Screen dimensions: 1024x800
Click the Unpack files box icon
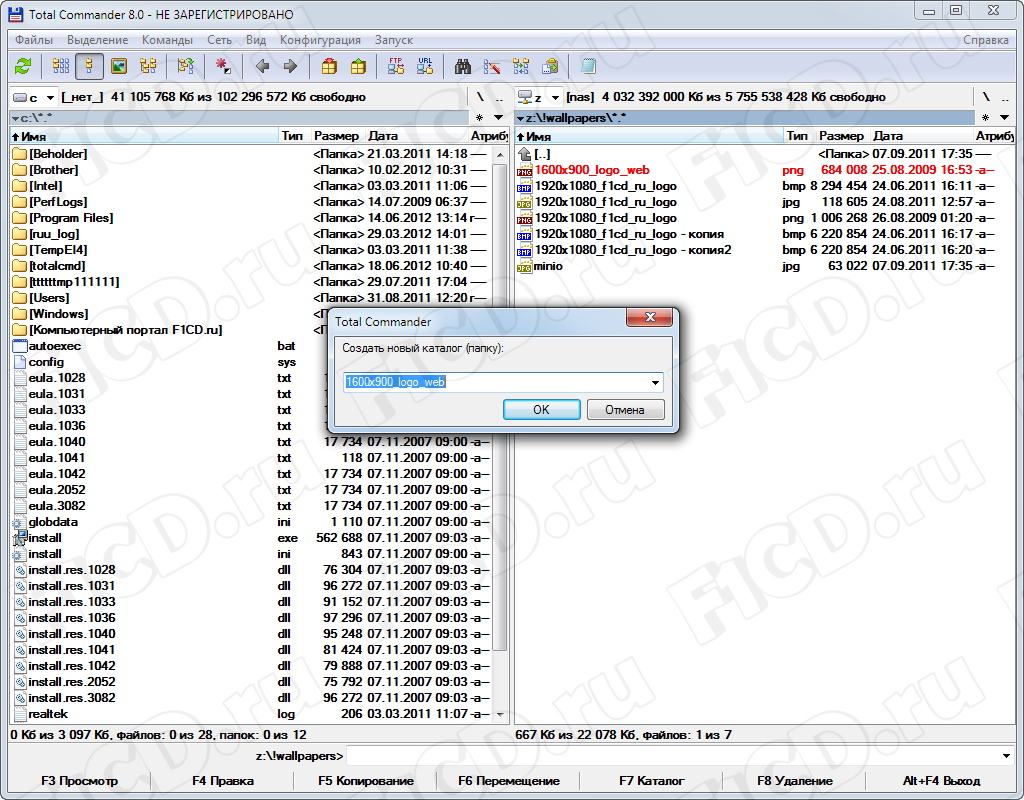(358, 66)
